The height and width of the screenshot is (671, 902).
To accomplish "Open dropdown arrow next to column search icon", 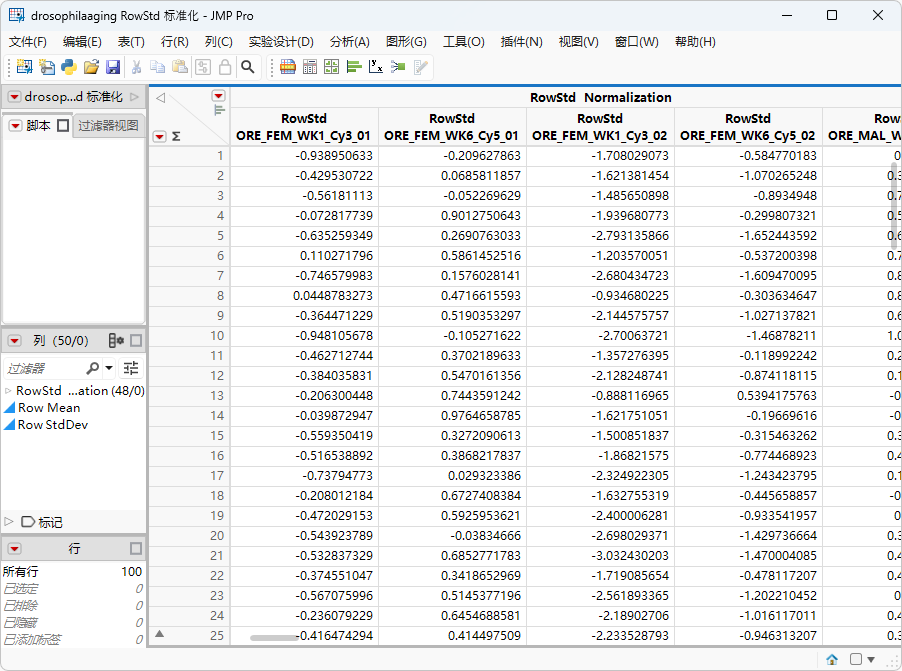I will tap(109, 368).
